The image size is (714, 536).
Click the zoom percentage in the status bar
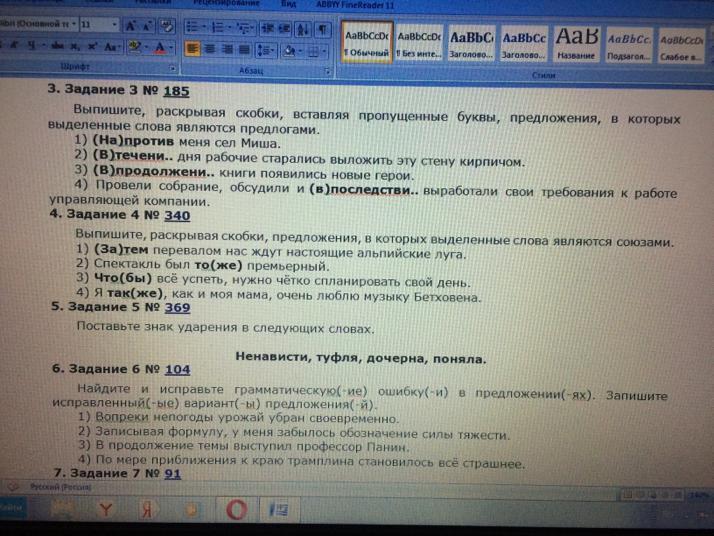(x=698, y=495)
